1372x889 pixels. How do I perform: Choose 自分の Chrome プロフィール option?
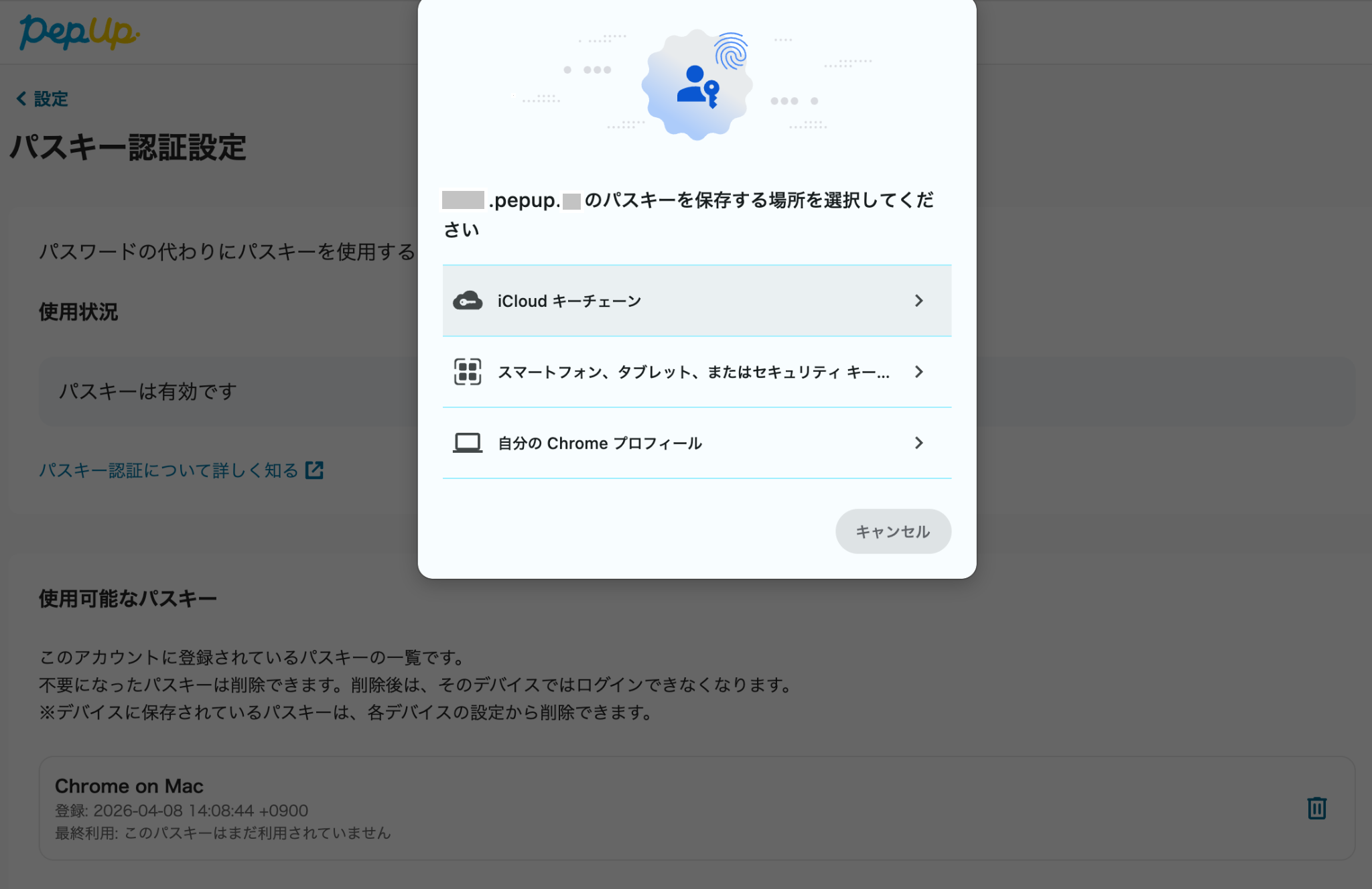click(697, 443)
